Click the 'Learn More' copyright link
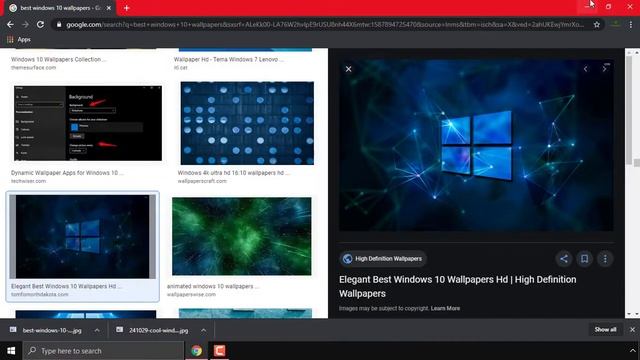Viewport: 640px width, 360px height. click(x=445, y=308)
